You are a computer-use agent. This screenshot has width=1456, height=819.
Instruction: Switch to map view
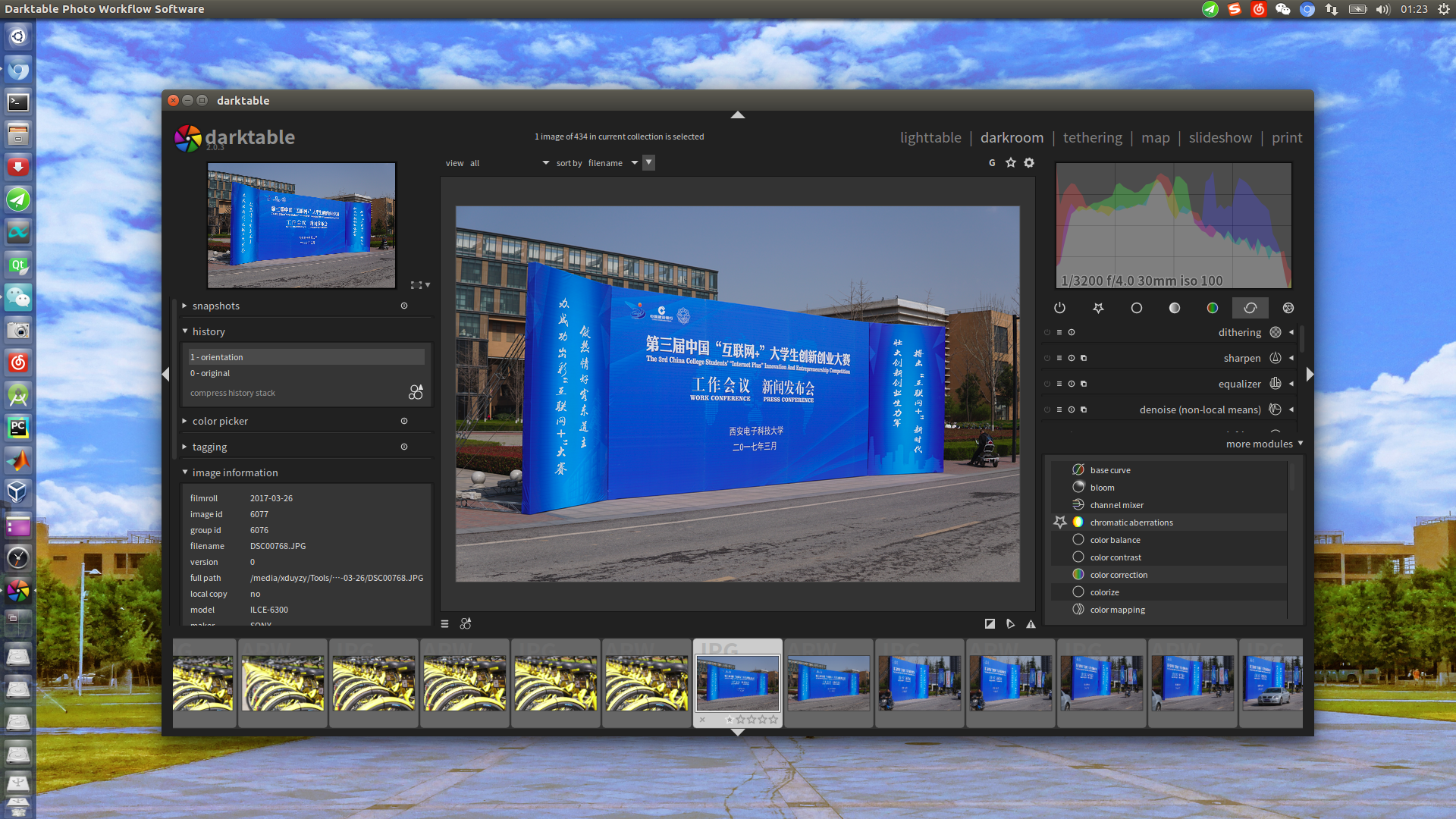pos(1155,137)
